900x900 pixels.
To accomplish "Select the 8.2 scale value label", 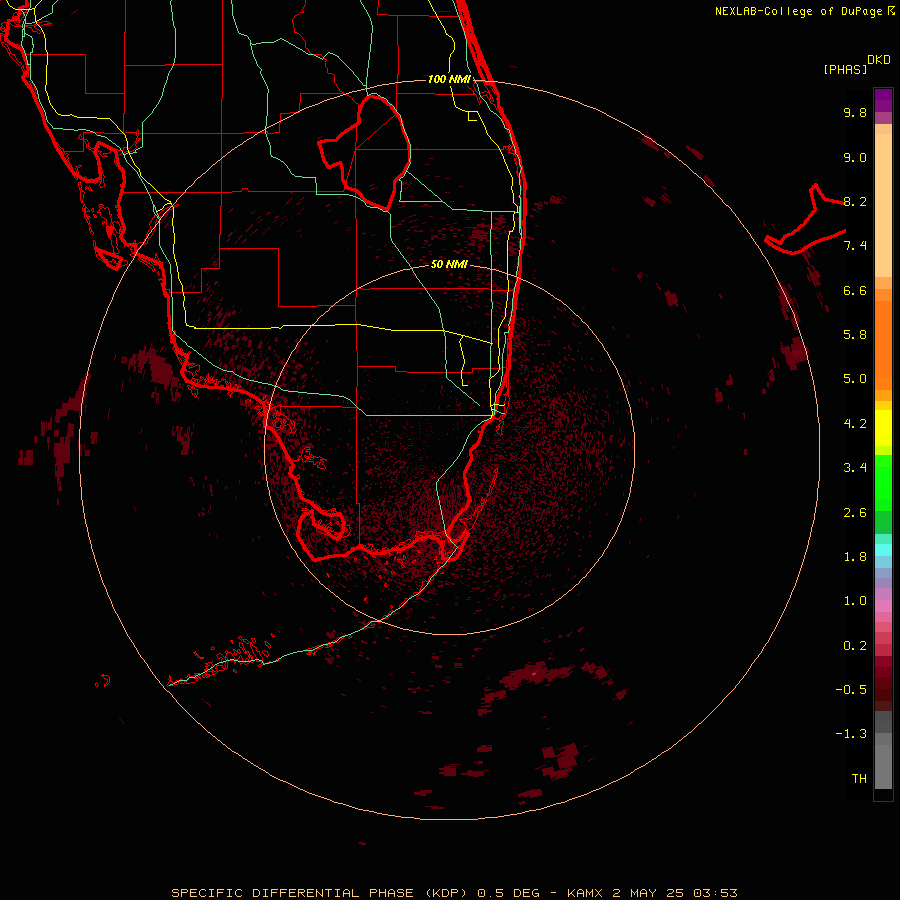I will point(855,202).
